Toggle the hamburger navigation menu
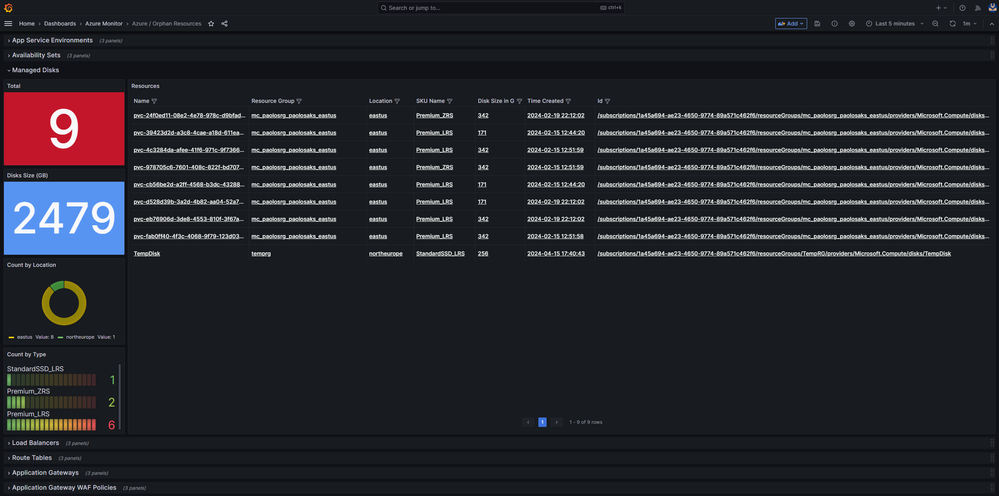 [x=8, y=24]
